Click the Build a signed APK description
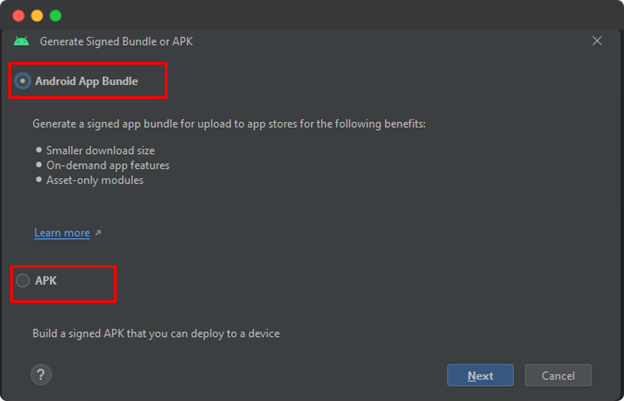 (156, 333)
